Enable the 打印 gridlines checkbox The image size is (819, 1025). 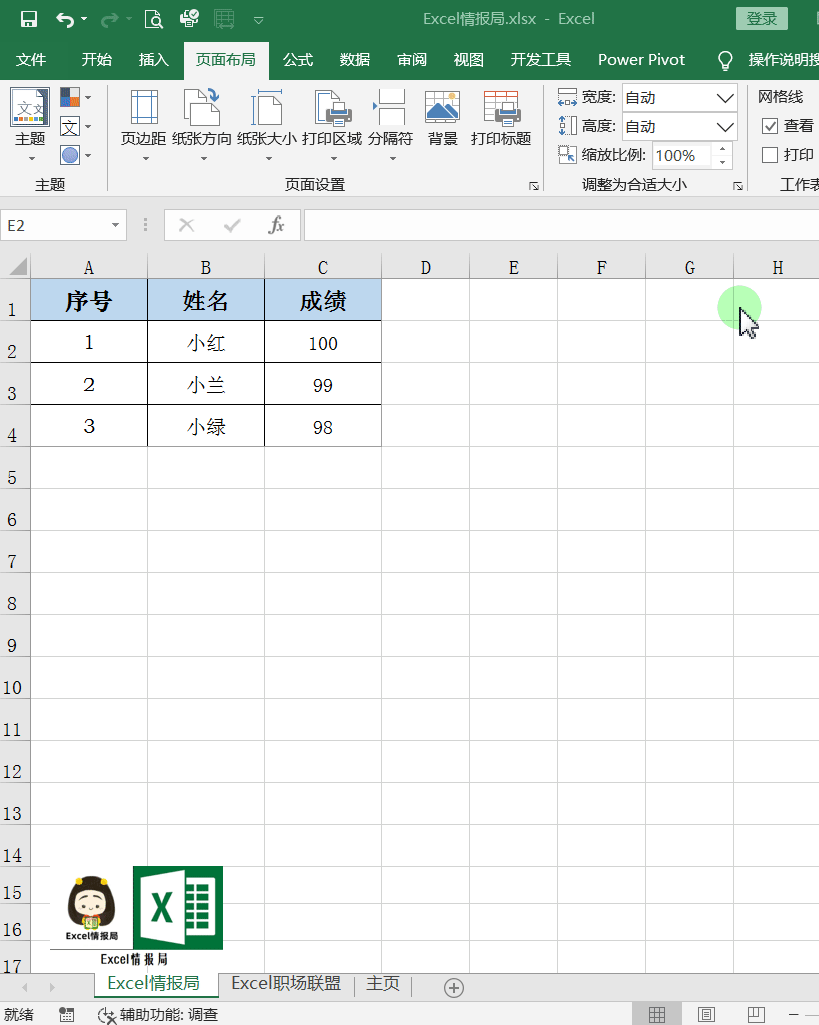click(x=770, y=155)
